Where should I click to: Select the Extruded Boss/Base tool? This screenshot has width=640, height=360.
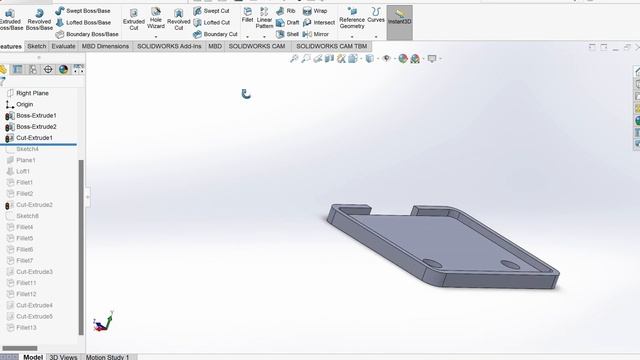[11, 20]
